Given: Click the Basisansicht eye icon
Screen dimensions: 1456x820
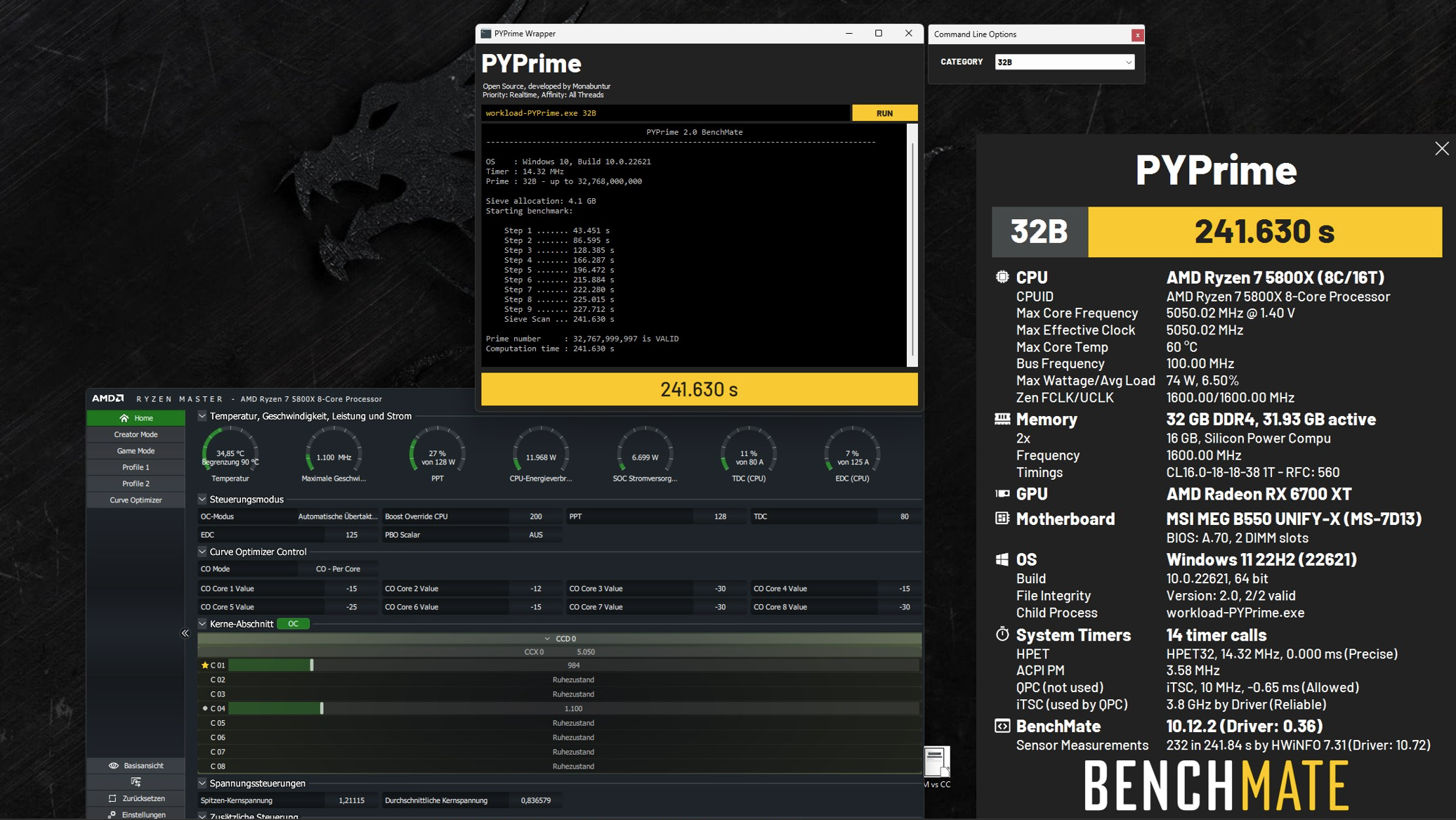Looking at the screenshot, I should pos(113,765).
